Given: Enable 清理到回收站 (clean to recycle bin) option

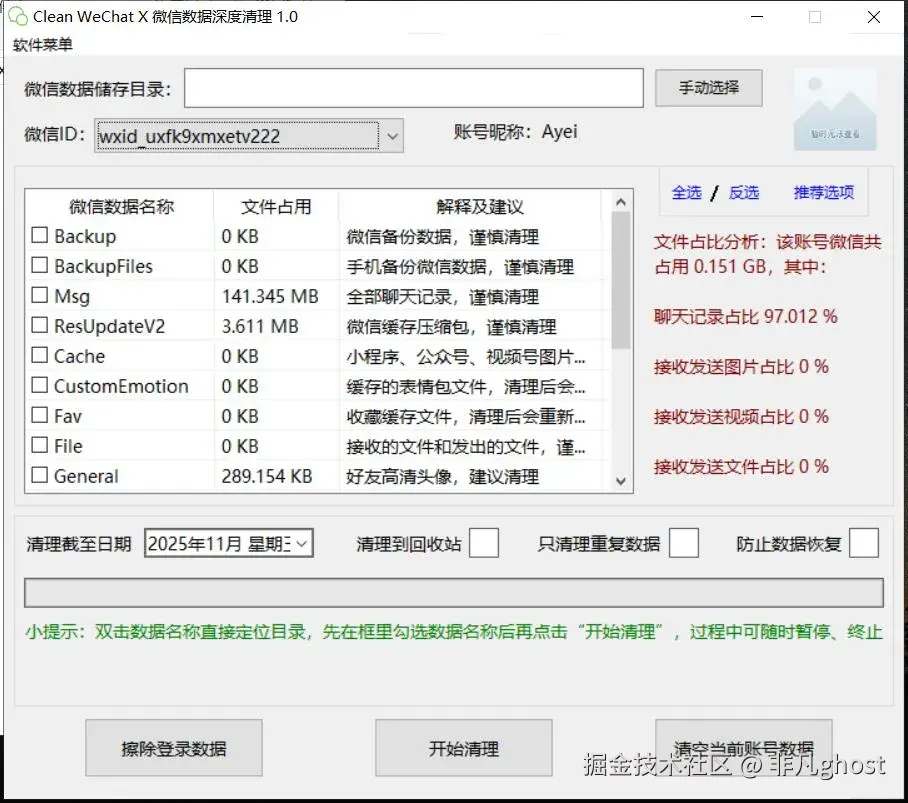Looking at the screenshot, I should click(x=483, y=542).
